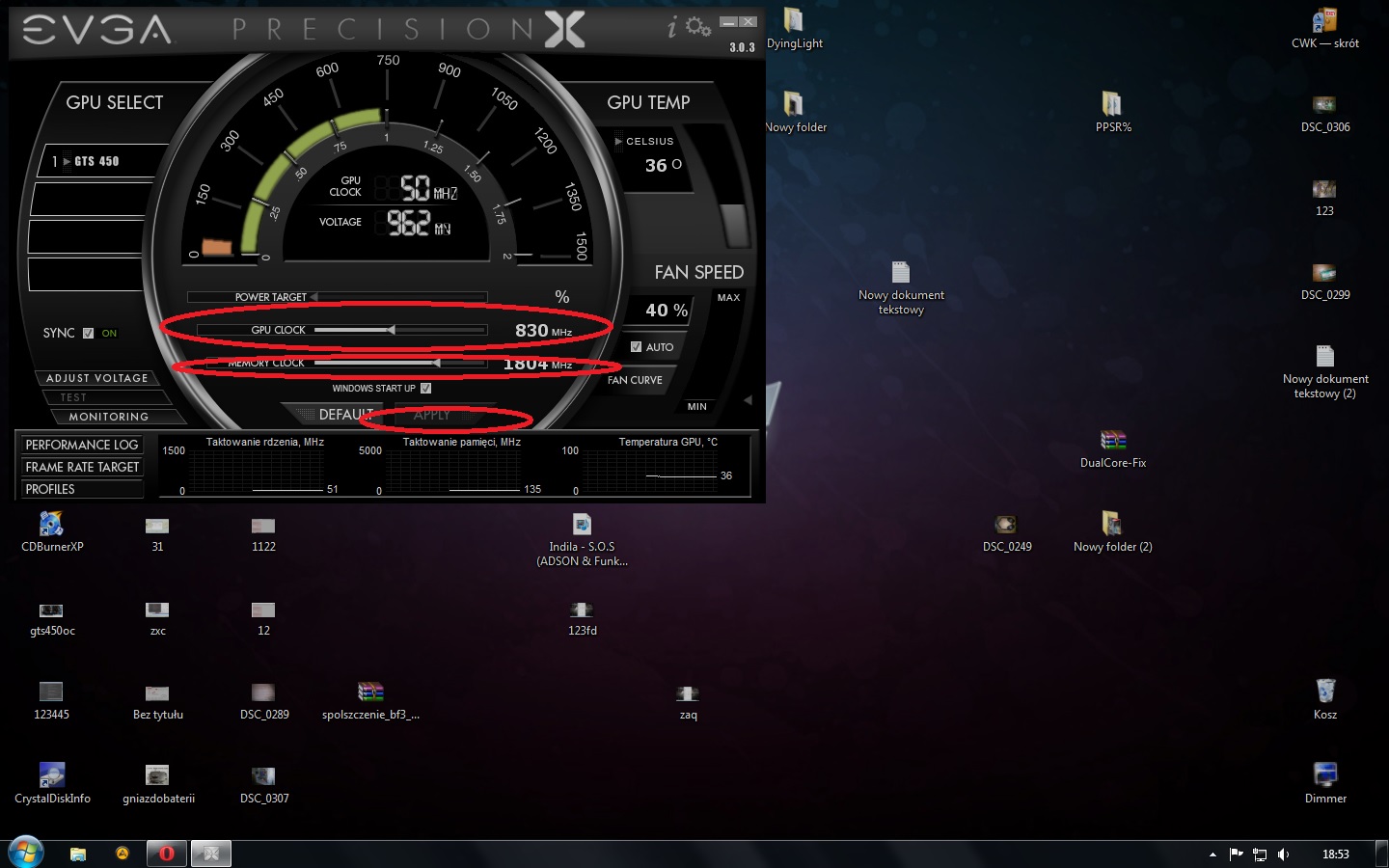Expand the right-side panel arrow near MIN
The image size is (1389, 868).
(x=748, y=400)
